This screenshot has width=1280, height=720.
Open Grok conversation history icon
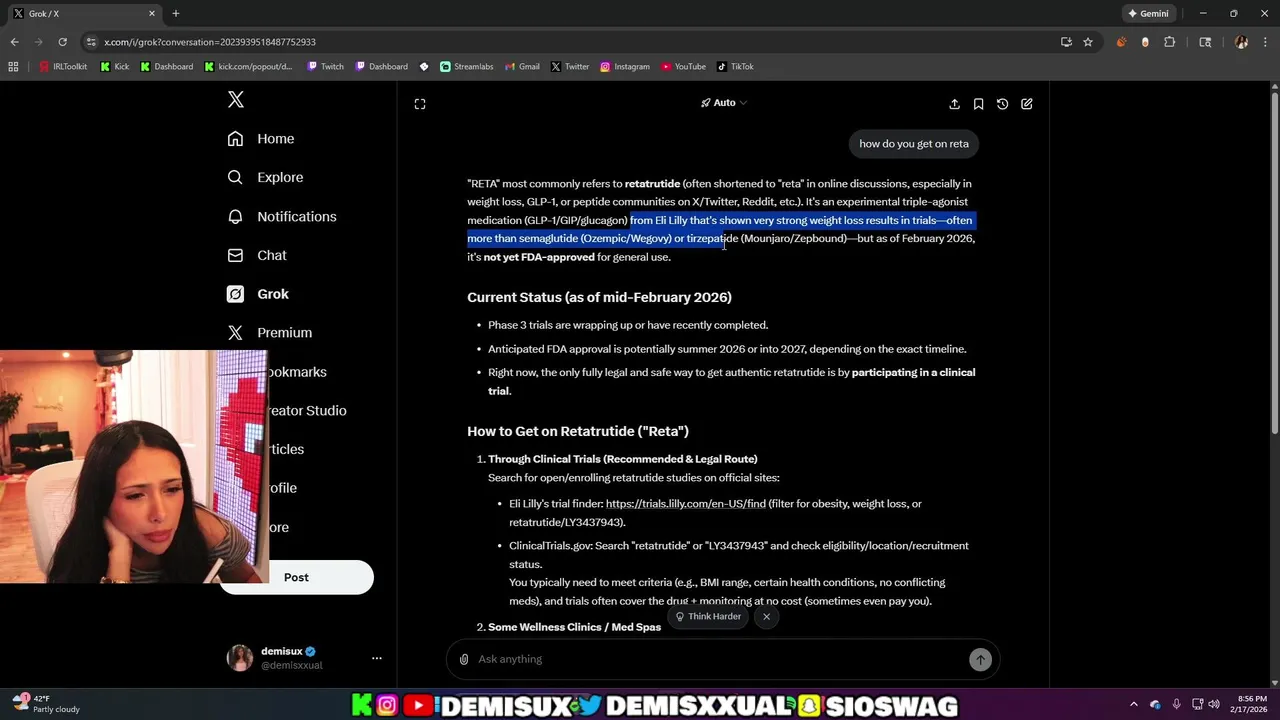[1002, 104]
